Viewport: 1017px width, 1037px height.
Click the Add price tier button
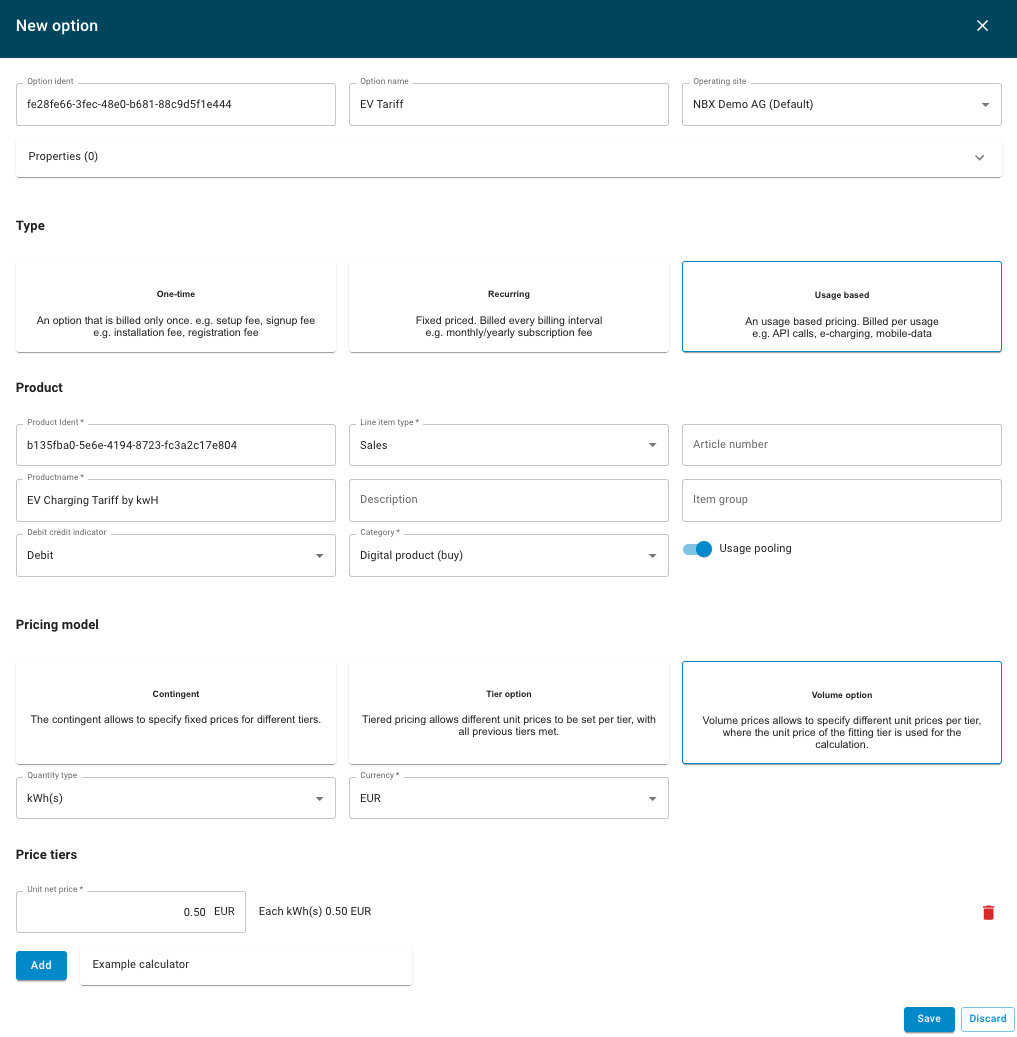41,966
